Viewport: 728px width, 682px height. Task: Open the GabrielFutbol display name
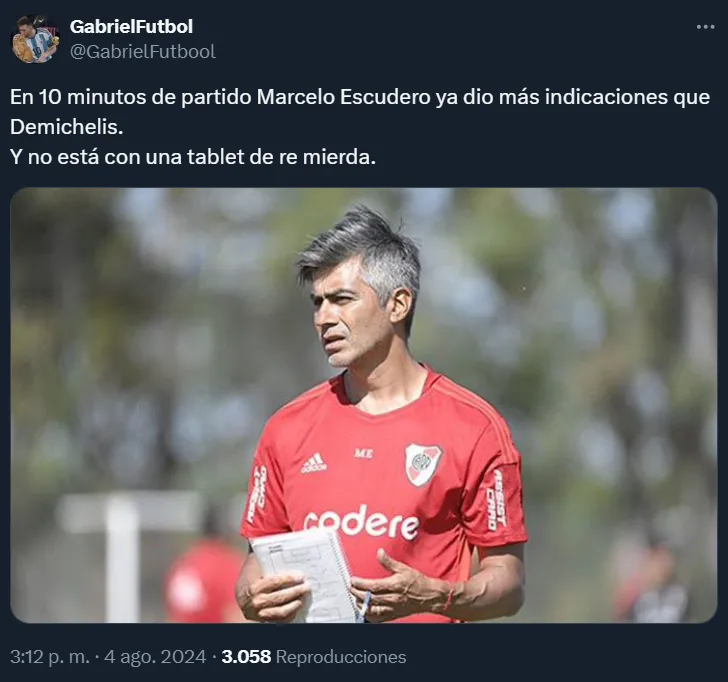click(x=131, y=26)
